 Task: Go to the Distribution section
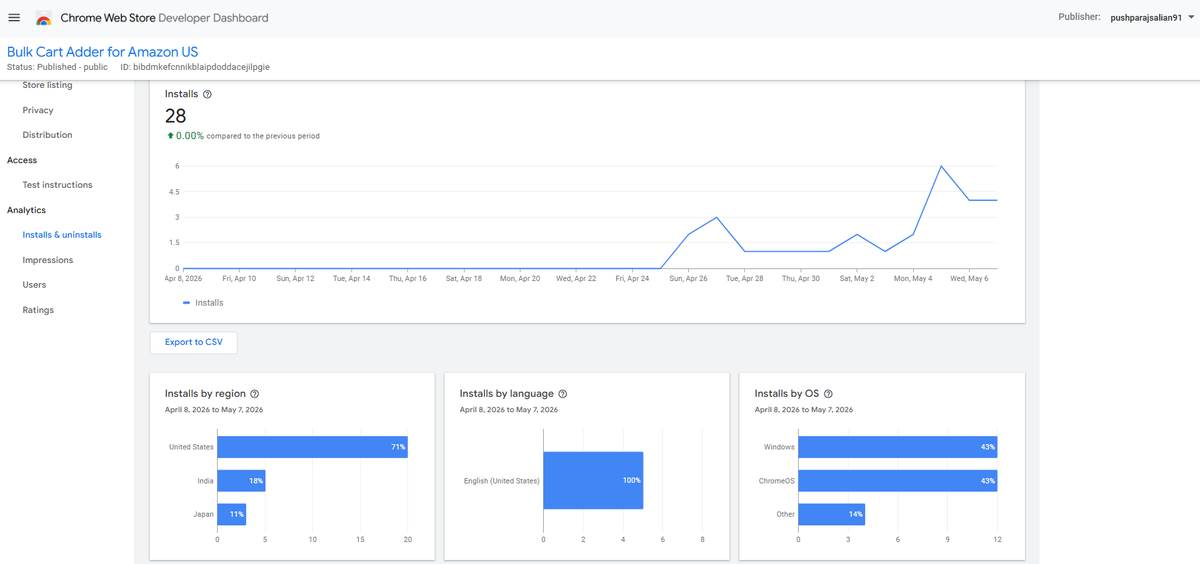click(47, 135)
